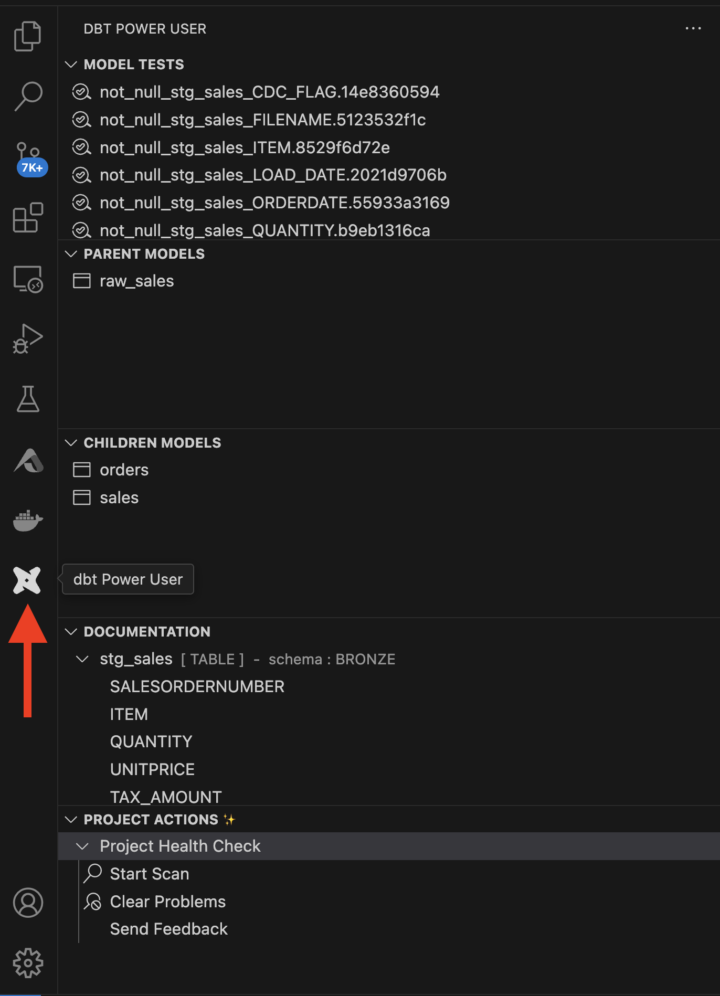Open the Docker extension view
This screenshot has height=996, width=720.
27,519
